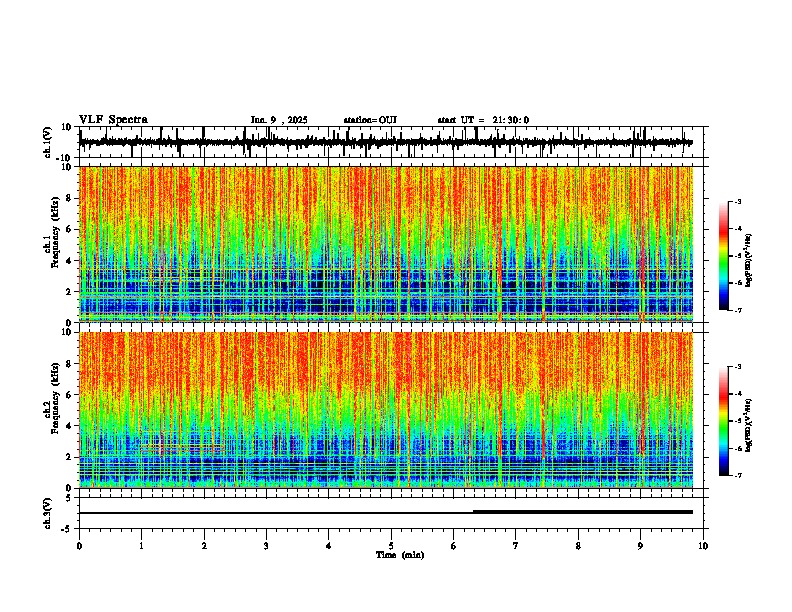Click the 'start UT = 21:30:0' text
This screenshot has height=612, width=792.
483,120
